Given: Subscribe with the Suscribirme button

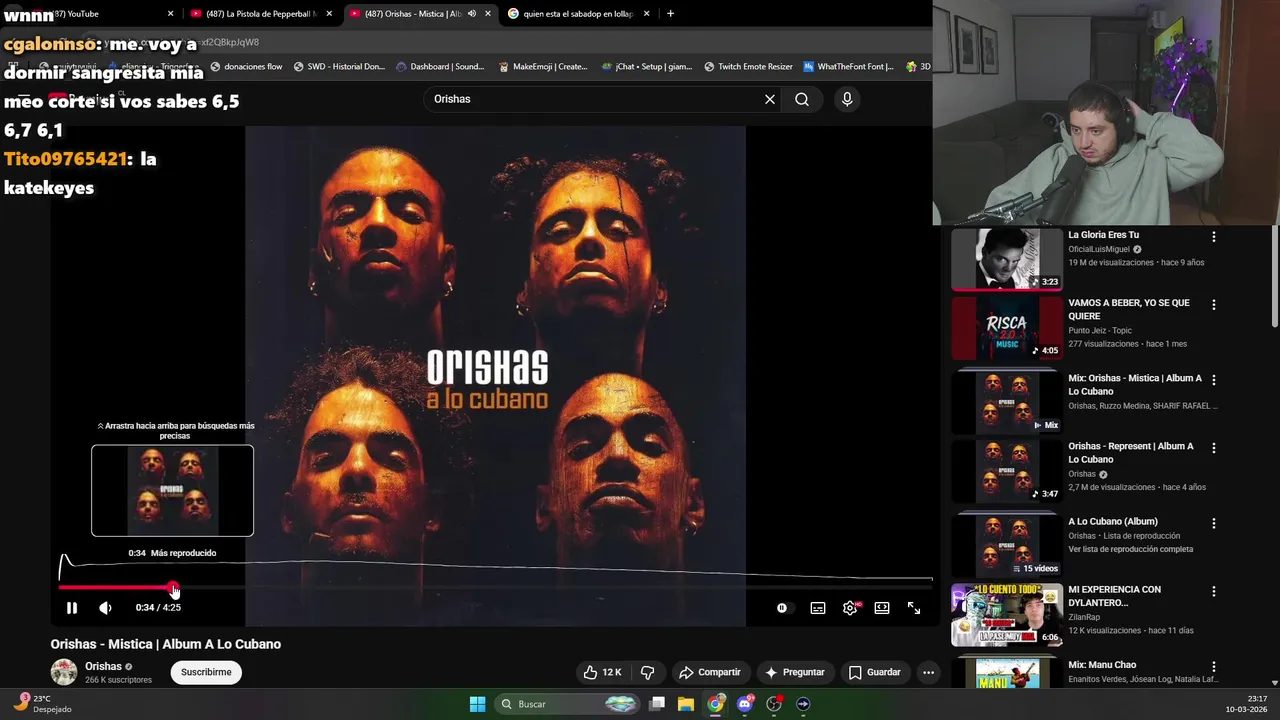Looking at the screenshot, I should pyautogui.click(x=206, y=672).
